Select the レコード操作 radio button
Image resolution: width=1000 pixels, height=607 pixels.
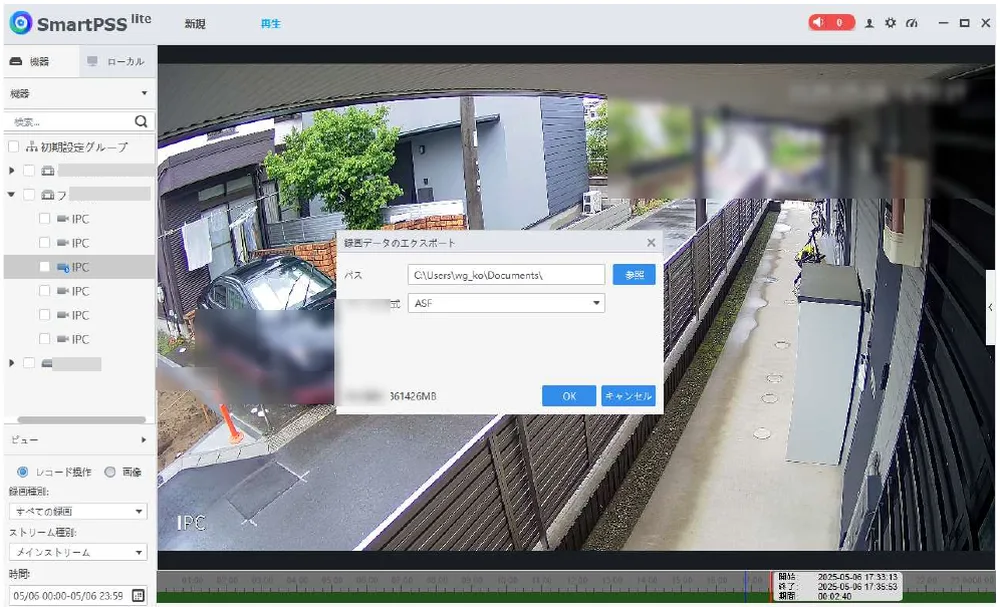pyautogui.click(x=23, y=472)
